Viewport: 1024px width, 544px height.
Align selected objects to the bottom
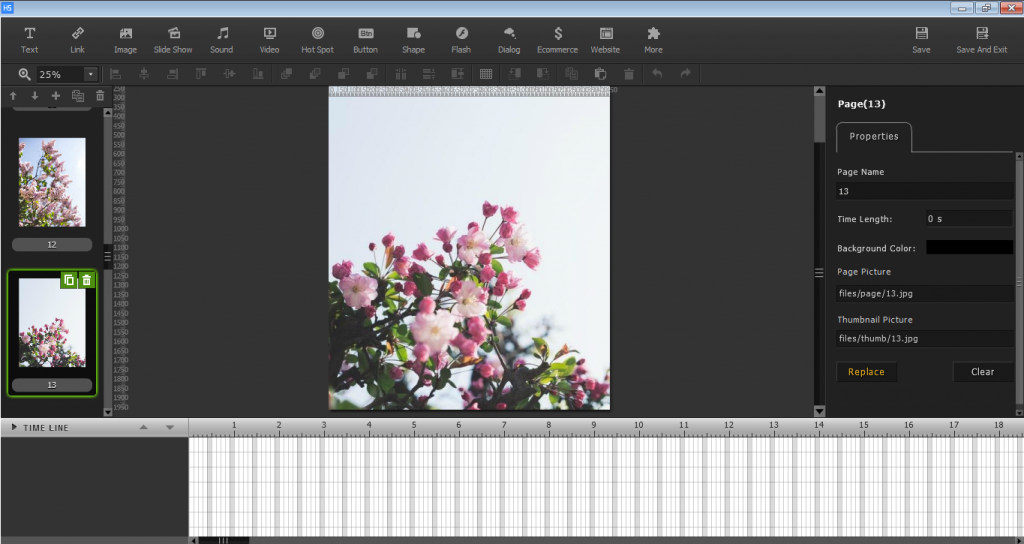[x=258, y=74]
